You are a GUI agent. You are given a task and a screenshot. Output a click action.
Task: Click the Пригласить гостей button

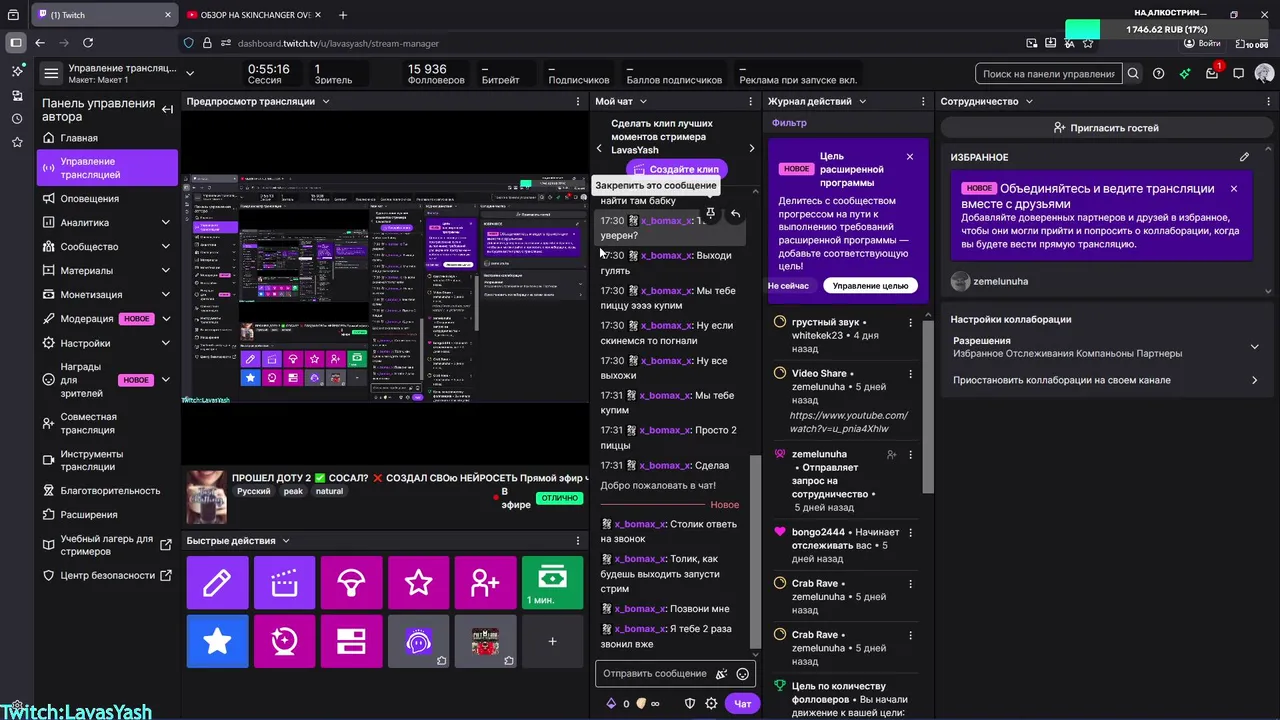point(1106,128)
